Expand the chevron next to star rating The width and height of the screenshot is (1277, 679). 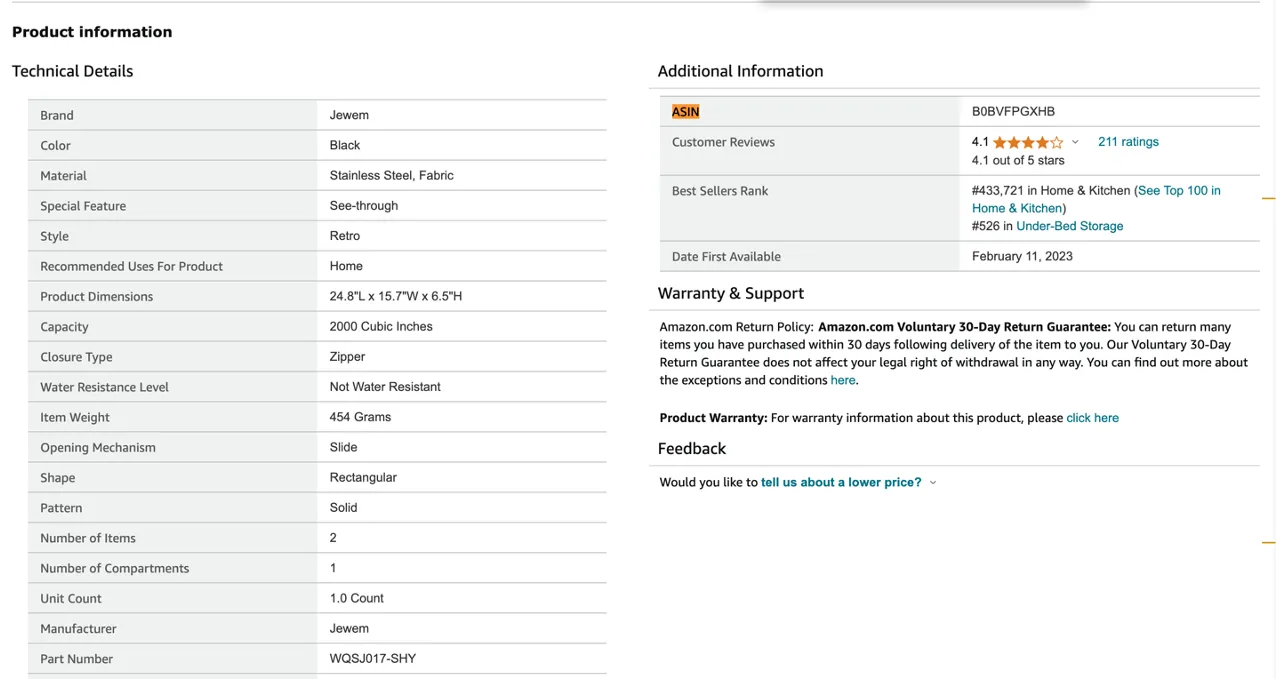click(x=1075, y=143)
